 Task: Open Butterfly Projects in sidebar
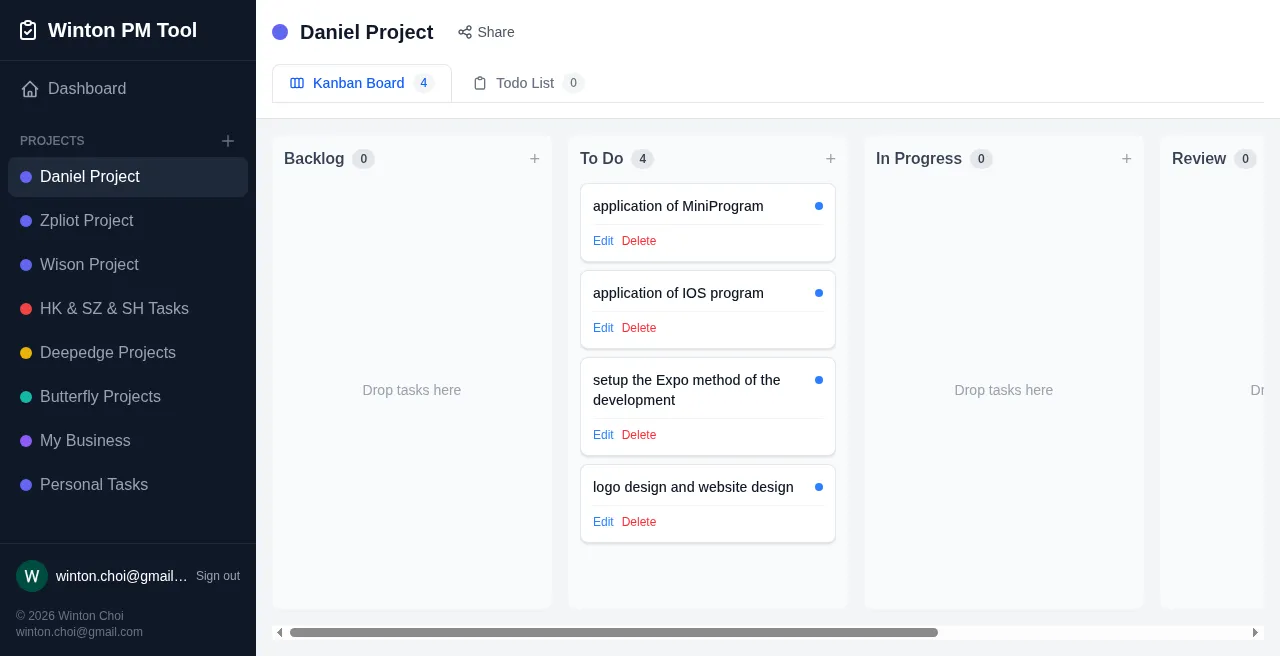128,397
